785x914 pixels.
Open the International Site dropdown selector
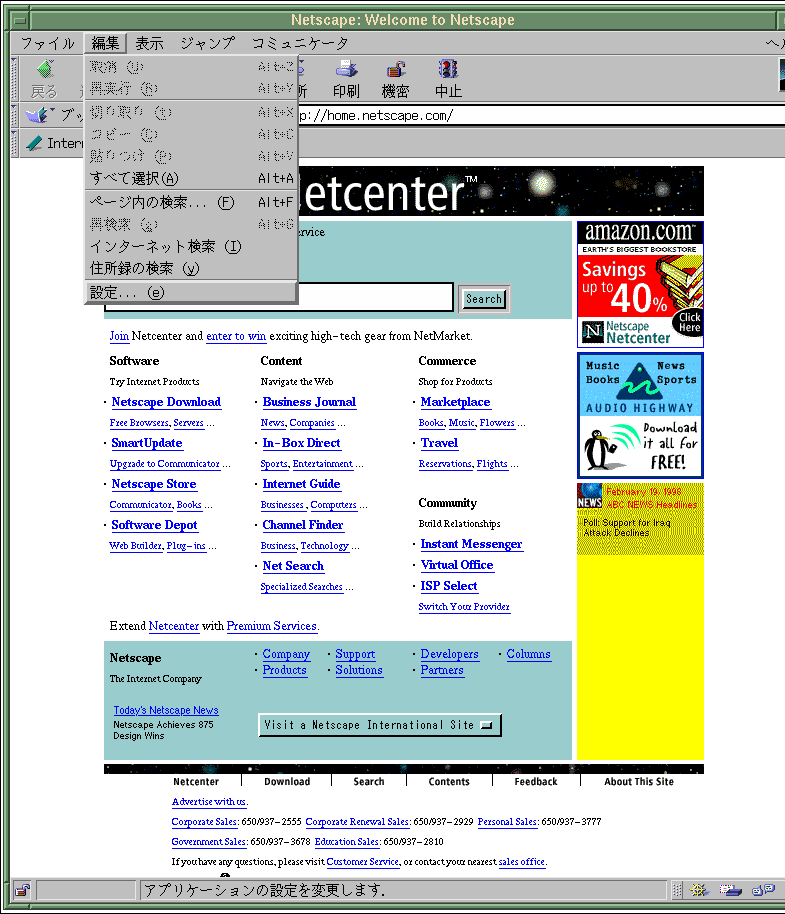pos(379,725)
